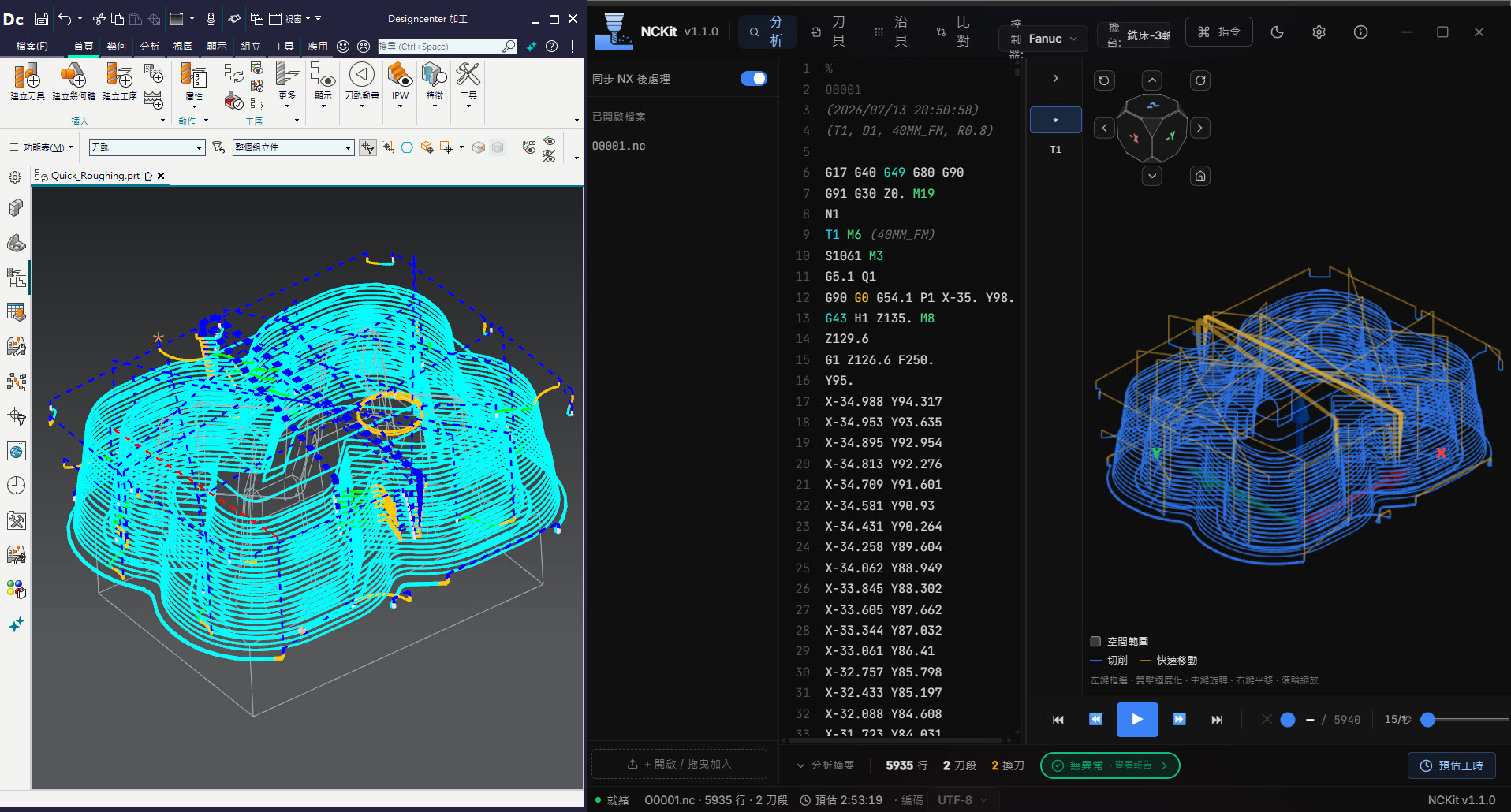Close the Quick_Roughing.prt tab
Image resolution: width=1511 pixels, height=812 pixels.
point(161,176)
